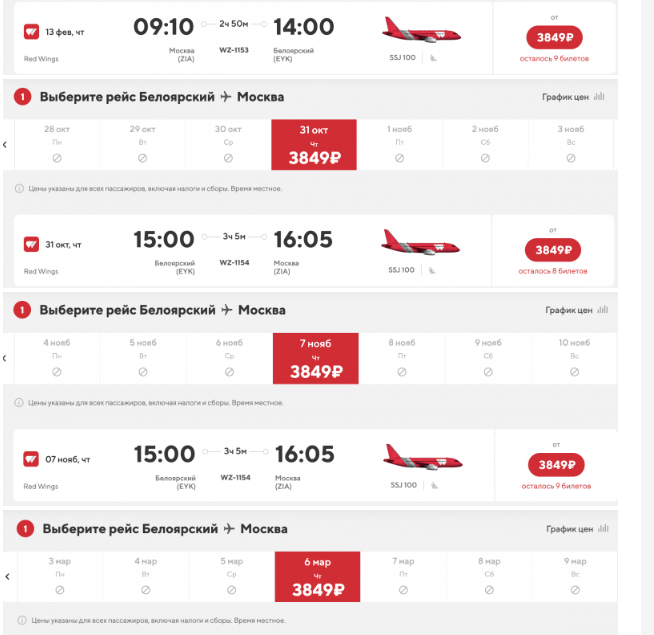
Task: Click the seat icon next to SSJ 100 on 13 фев flight
Action: (433, 58)
